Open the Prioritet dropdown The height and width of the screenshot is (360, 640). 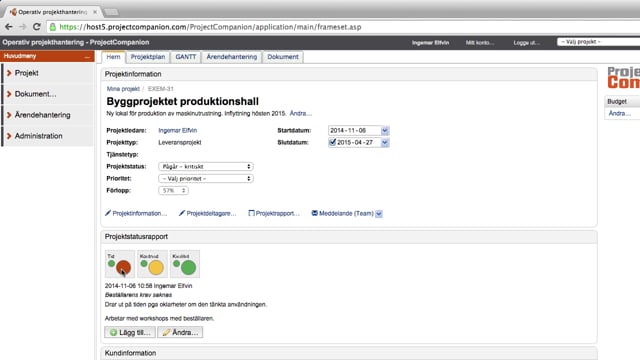[206, 178]
